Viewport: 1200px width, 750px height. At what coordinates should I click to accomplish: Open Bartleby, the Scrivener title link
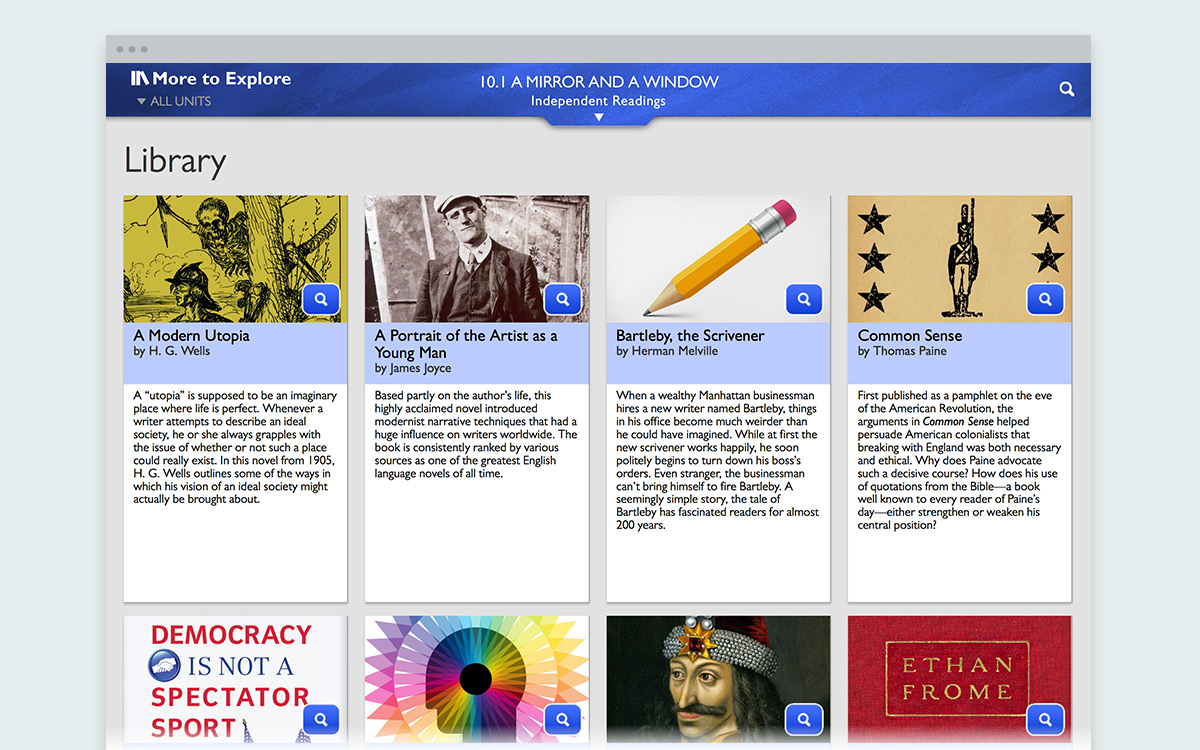click(690, 336)
